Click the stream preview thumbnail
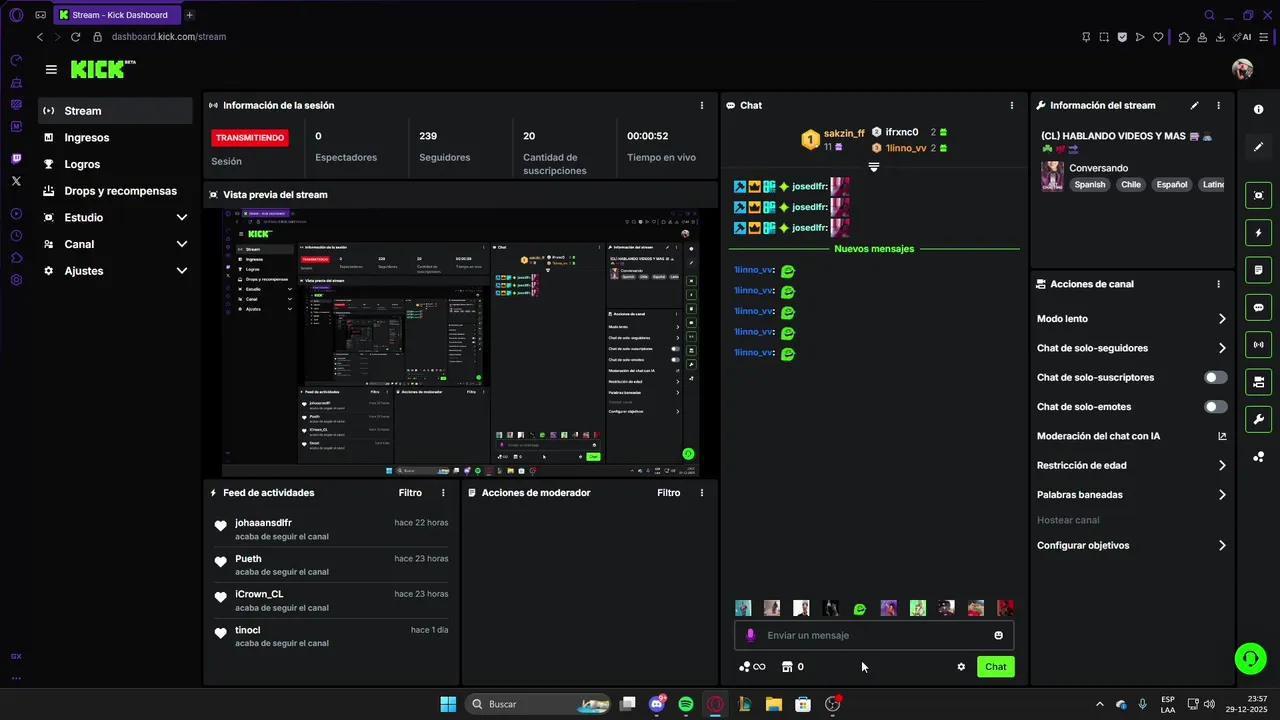1280x720 pixels. click(460, 343)
